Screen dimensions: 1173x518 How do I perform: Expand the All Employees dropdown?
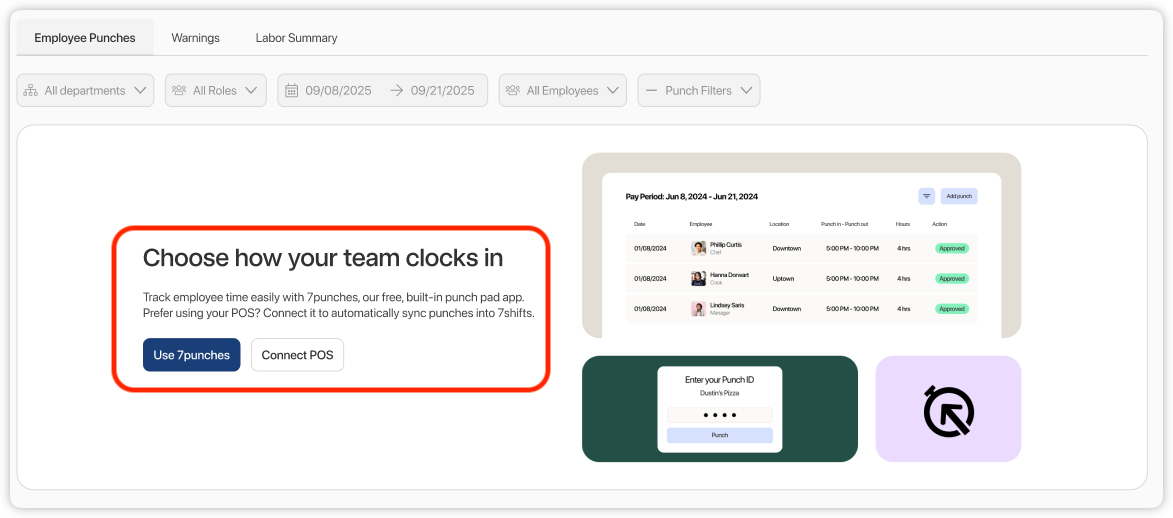pyautogui.click(x=563, y=90)
